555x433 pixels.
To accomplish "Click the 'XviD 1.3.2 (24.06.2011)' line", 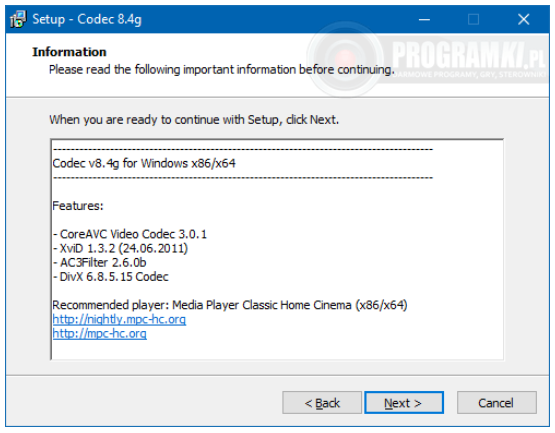I will [x=120, y=248].
